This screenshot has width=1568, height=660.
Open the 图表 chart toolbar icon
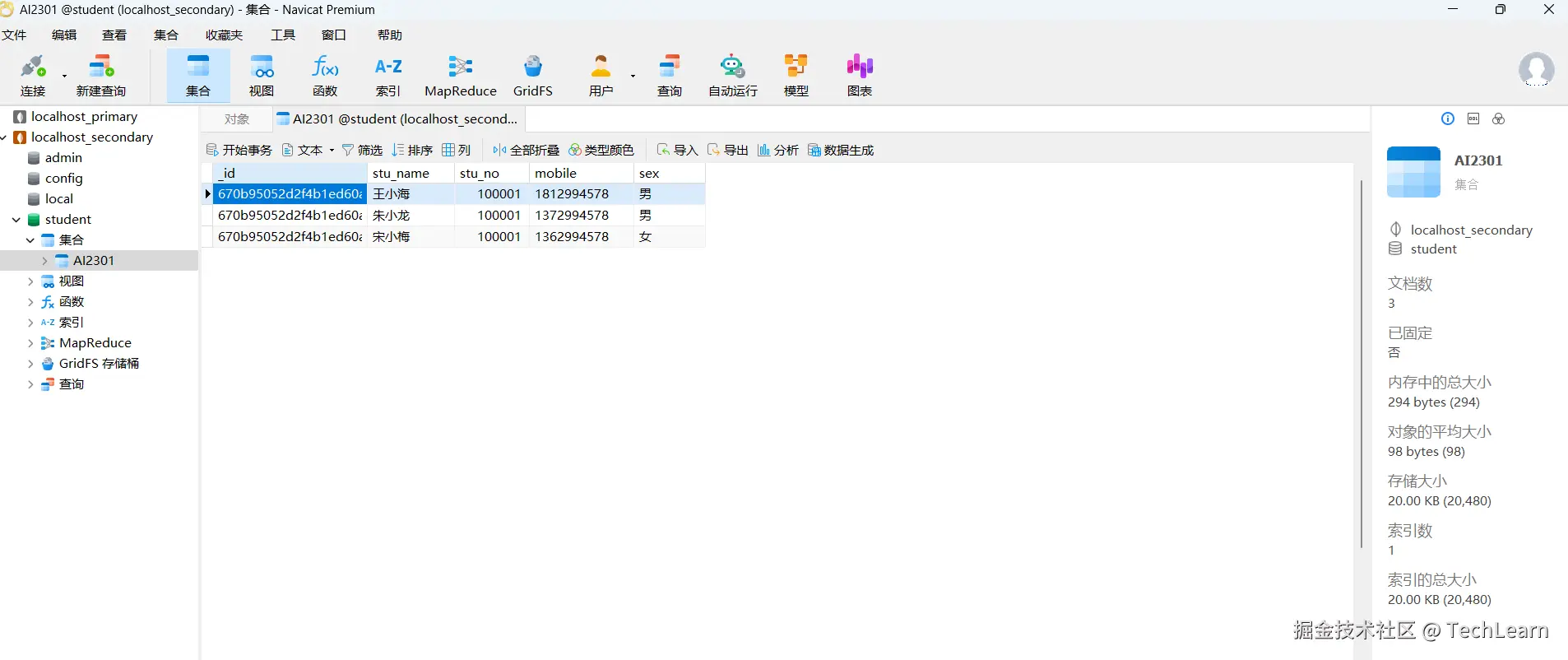click(860, 76)
